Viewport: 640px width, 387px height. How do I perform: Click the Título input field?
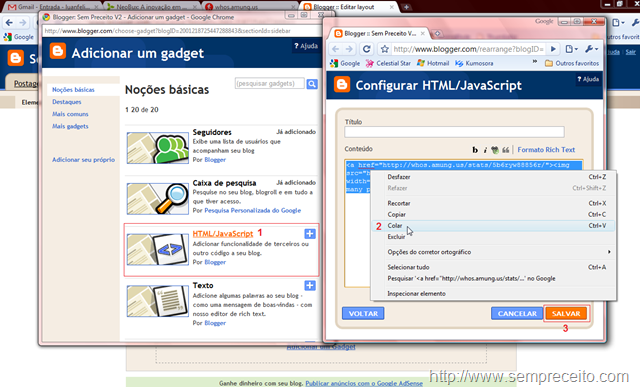coord(454,132)
